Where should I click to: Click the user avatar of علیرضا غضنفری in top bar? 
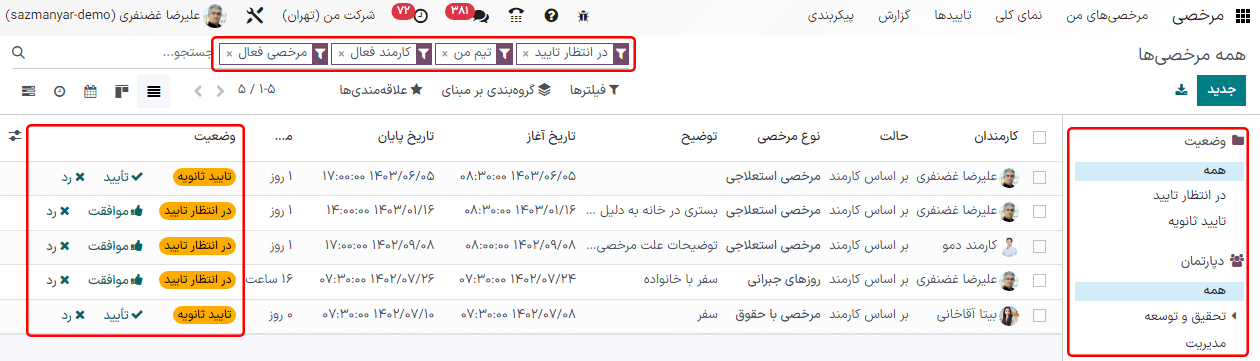coord(214,16)
